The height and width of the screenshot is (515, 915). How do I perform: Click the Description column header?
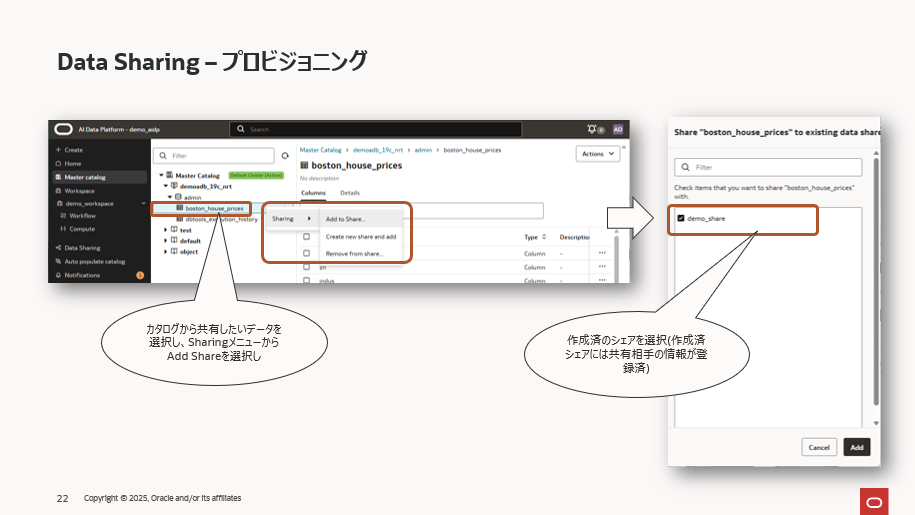pyautogui.click(x=575, y=237)
